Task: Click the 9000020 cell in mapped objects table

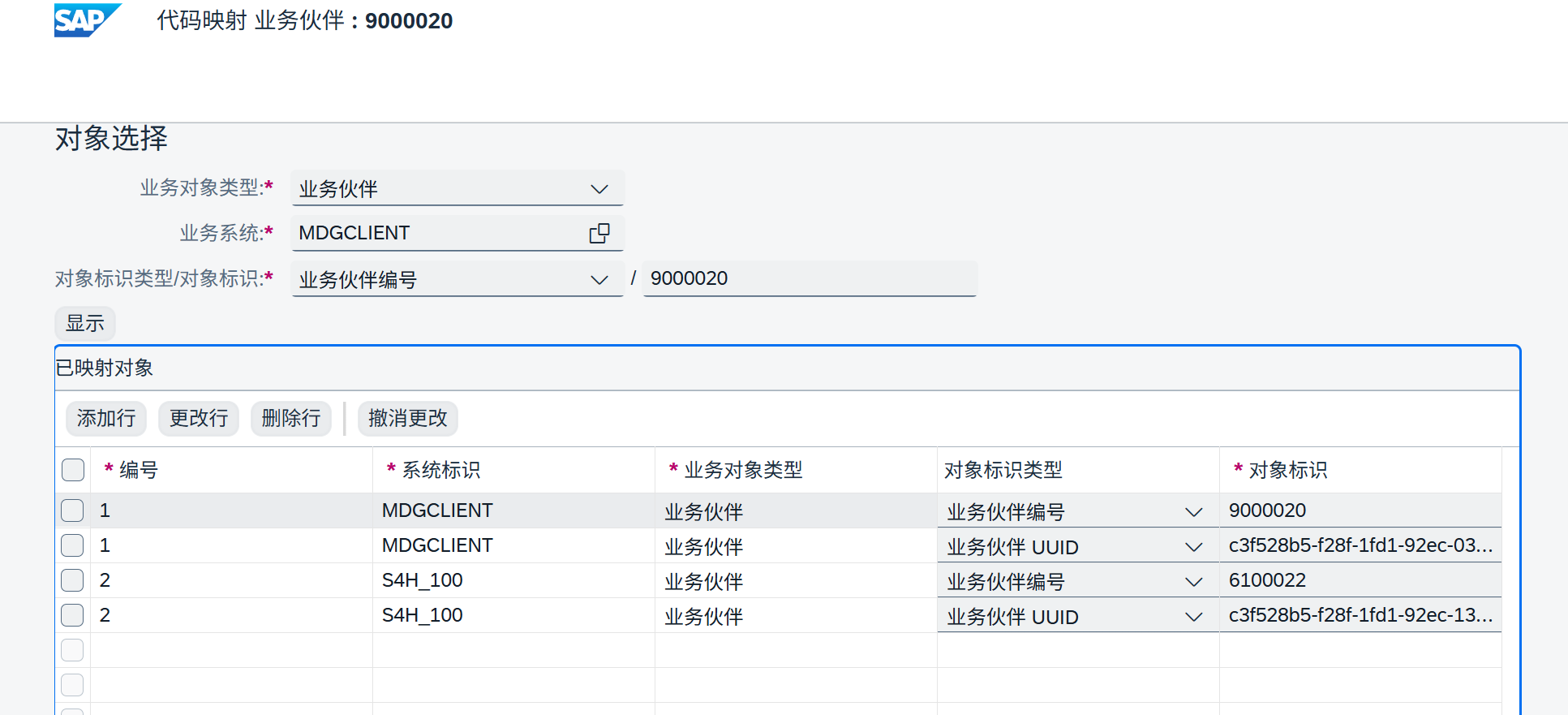Action: point(1360,510)
